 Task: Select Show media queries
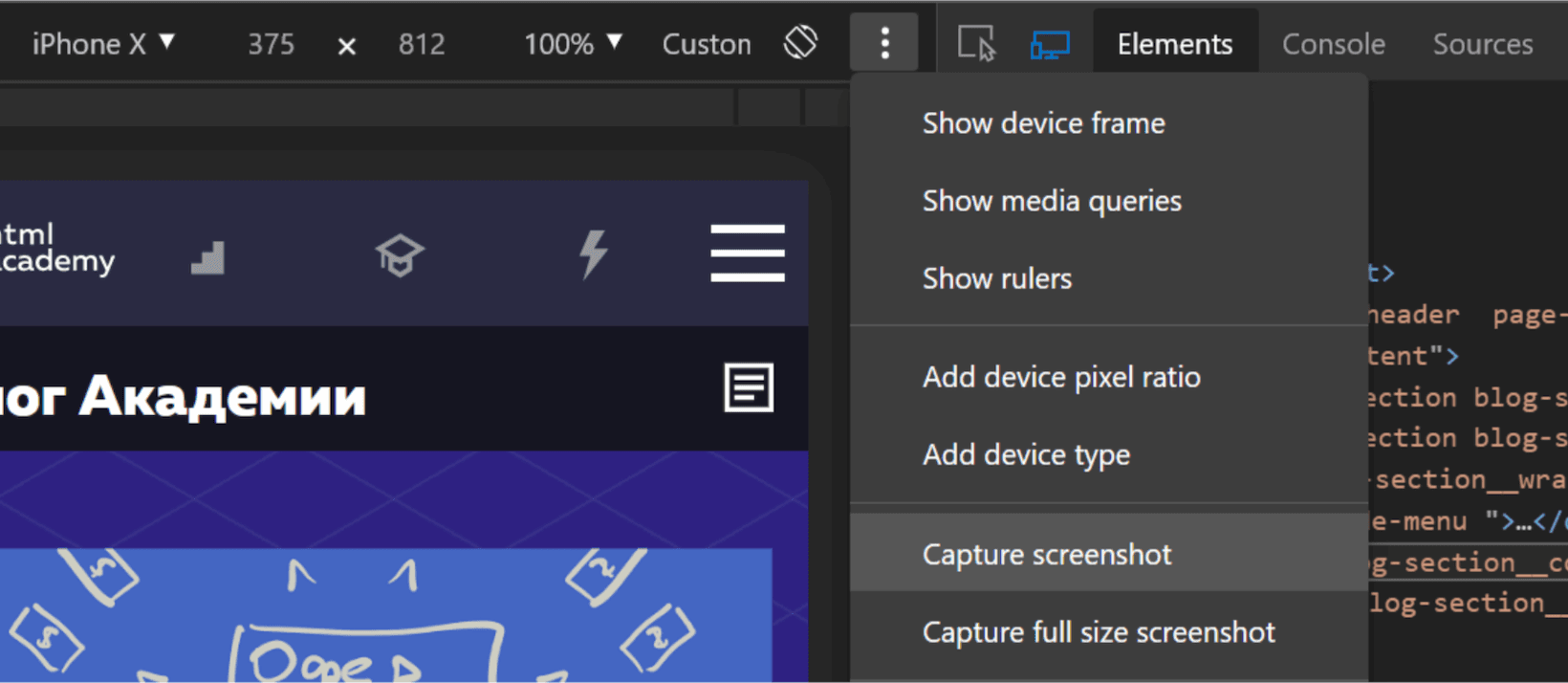pos(1109,201)
